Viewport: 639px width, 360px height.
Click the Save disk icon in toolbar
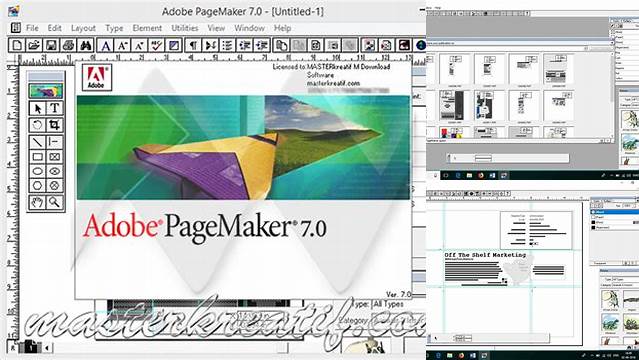point(51,45)
